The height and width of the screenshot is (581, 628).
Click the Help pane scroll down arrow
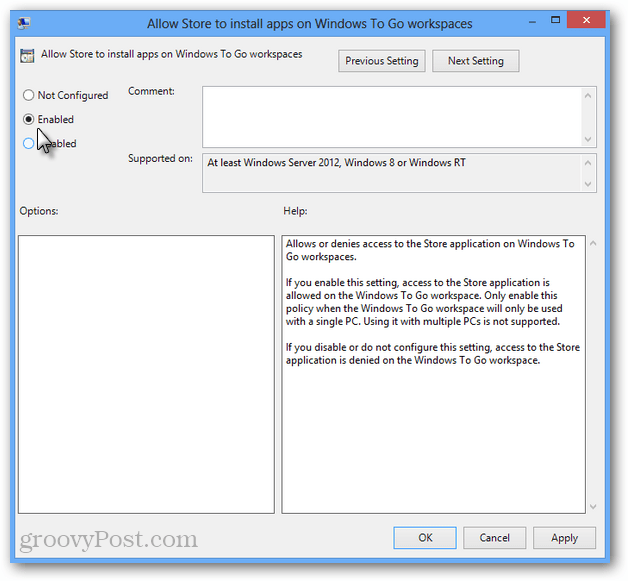click(593, 507)
